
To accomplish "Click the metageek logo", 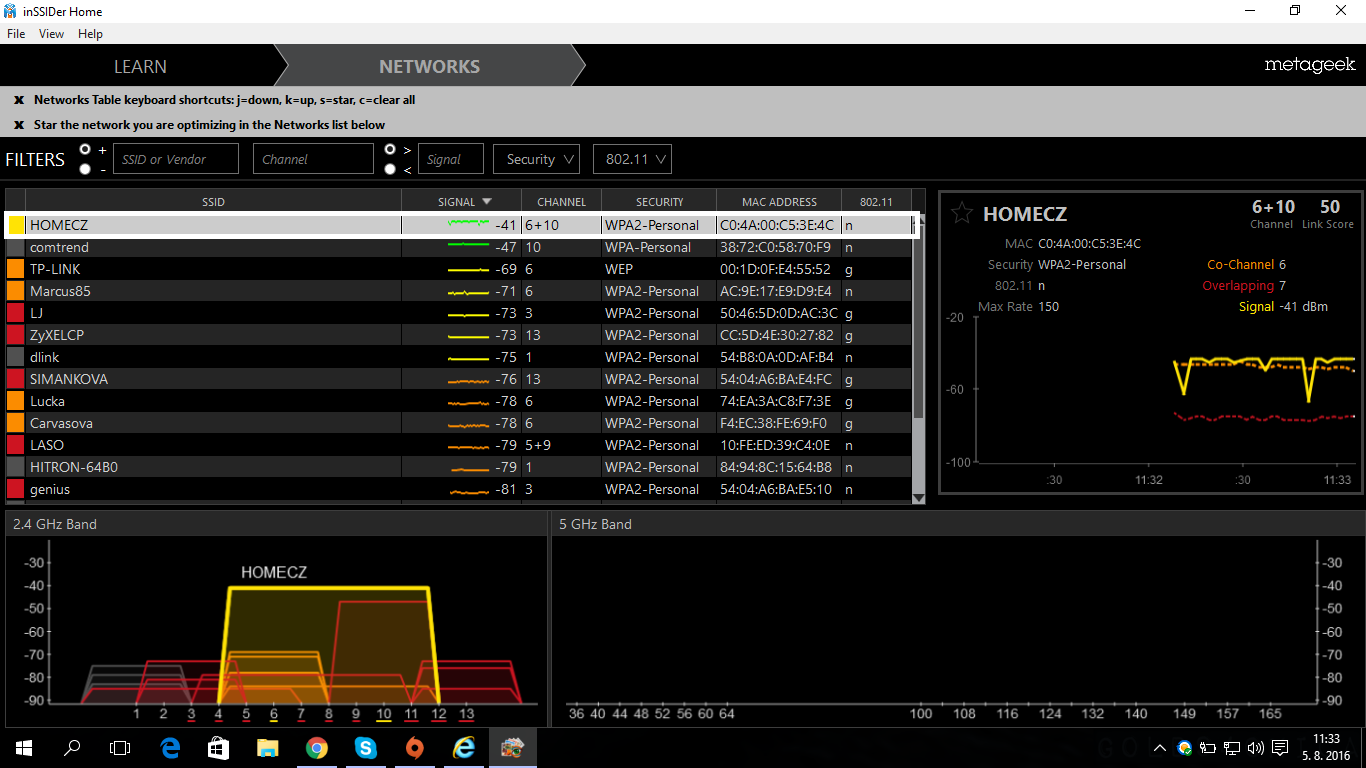I will tap(1309, 65).
